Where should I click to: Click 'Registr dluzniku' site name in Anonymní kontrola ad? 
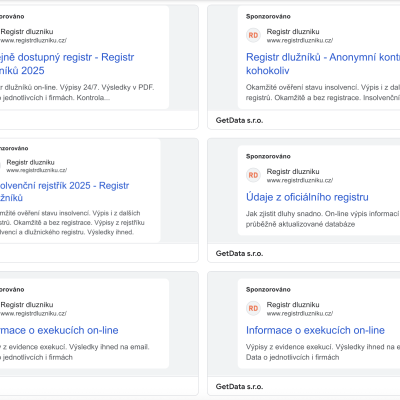[293, 32]
